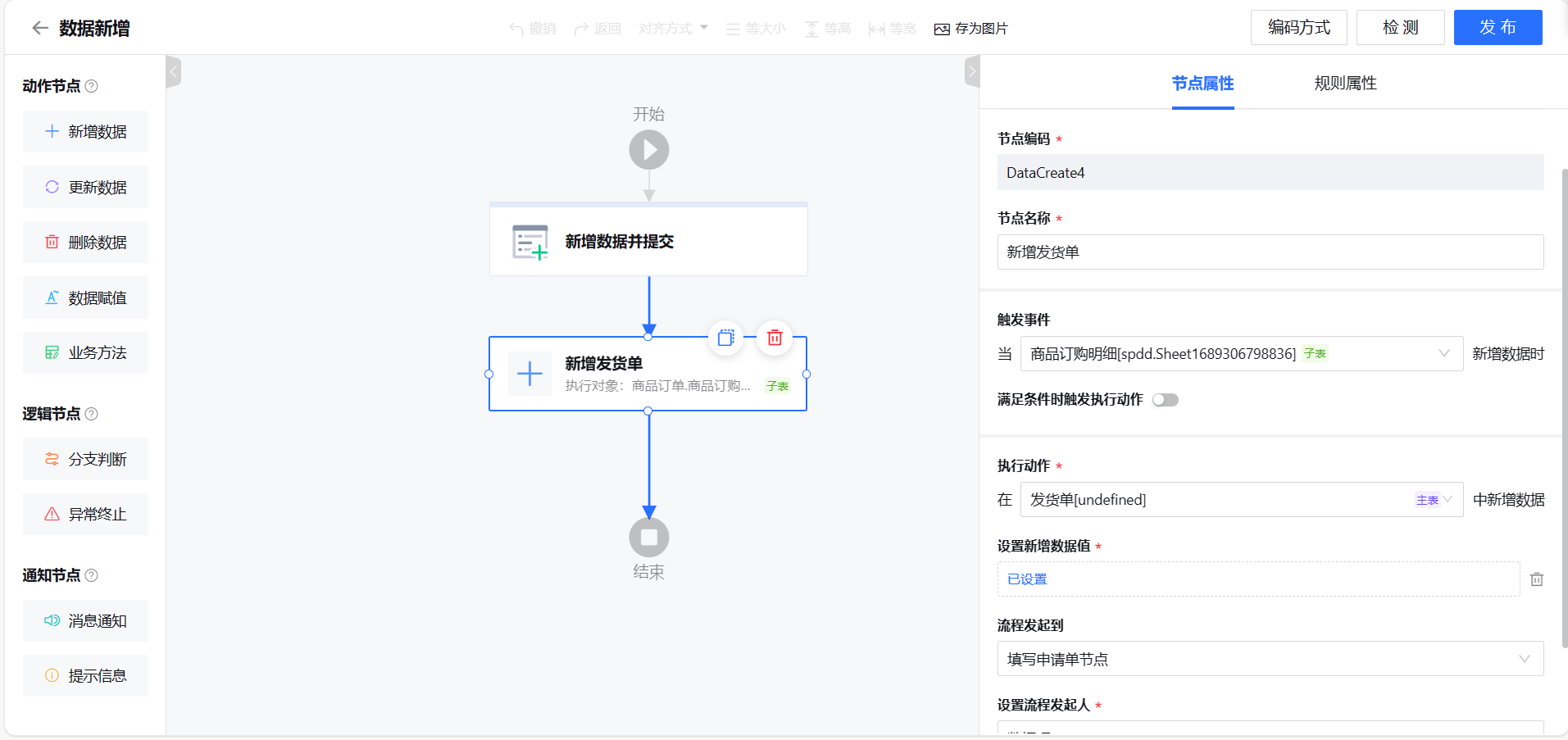Click the 检测 check button
The width and height of the screenshot is (1568, 740).
coord(1401,27)
